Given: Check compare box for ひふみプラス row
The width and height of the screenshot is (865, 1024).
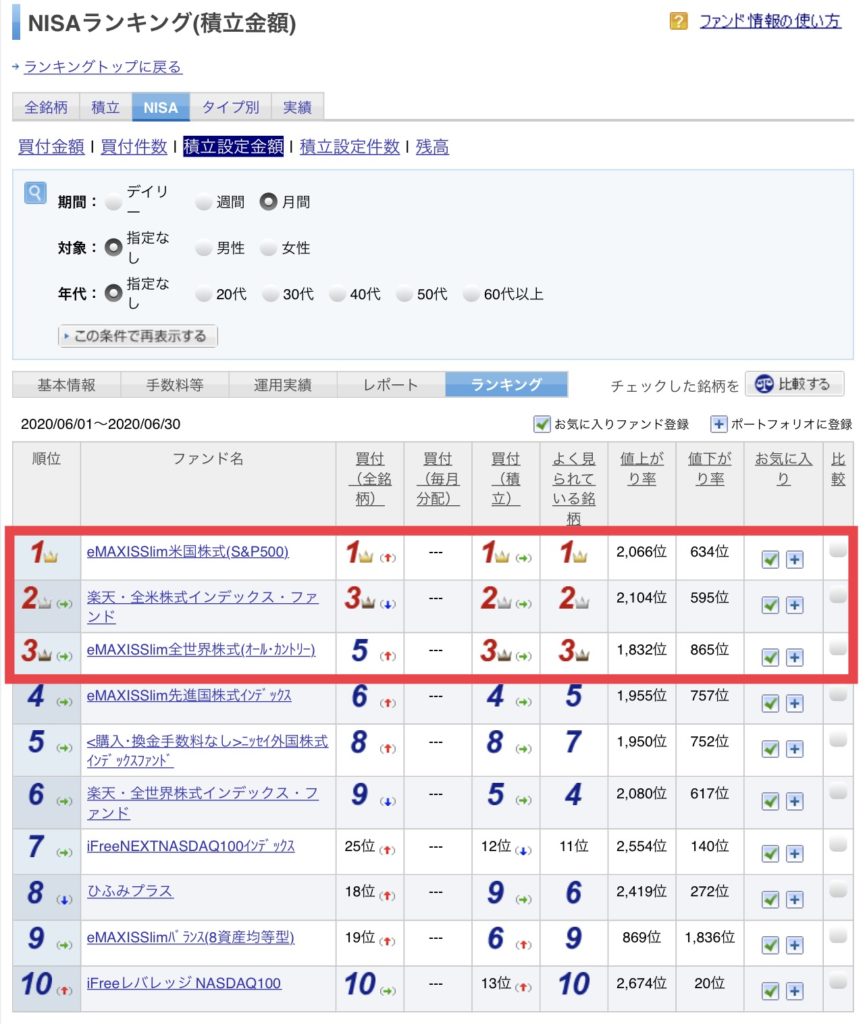Looking at the screenshot, I should 838,890.
